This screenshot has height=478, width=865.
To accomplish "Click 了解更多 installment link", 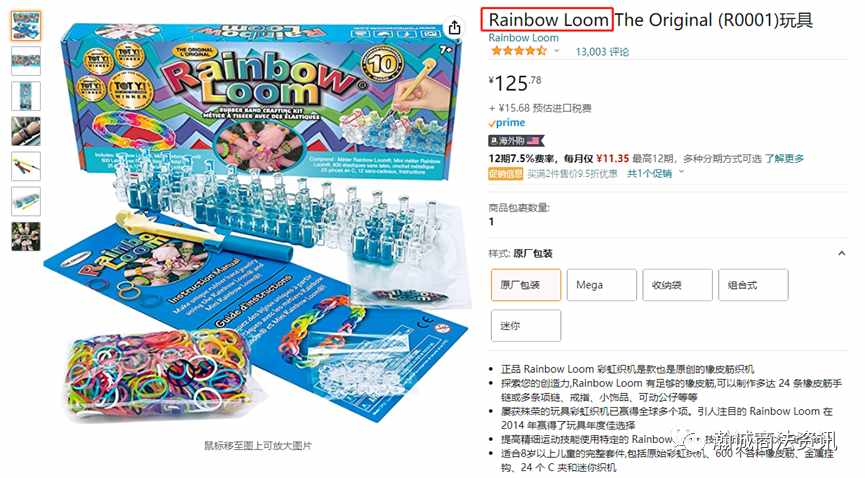I will [784, 158].
